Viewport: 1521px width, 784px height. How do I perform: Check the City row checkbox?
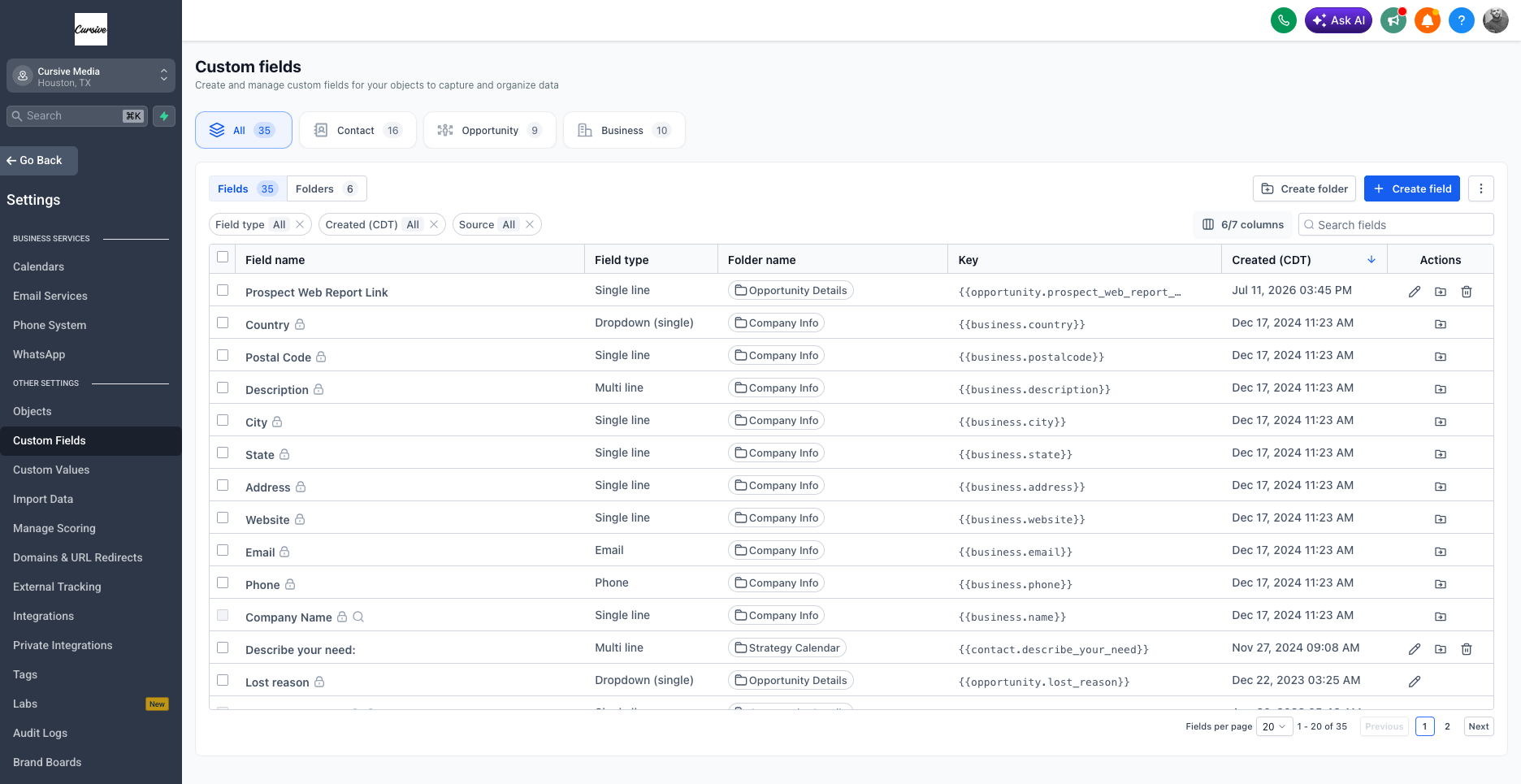click(223, 420)
